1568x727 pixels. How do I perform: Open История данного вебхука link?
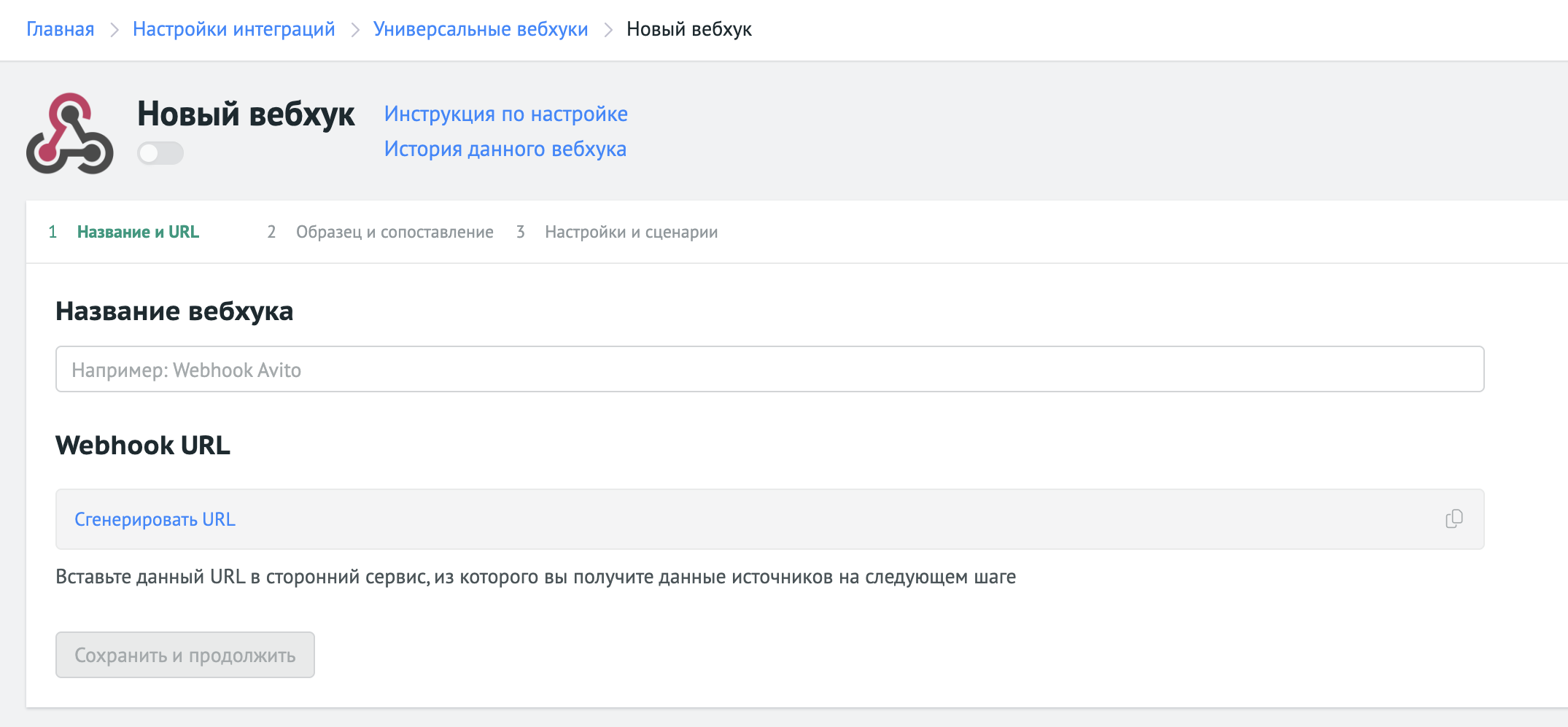pos(505,149)
